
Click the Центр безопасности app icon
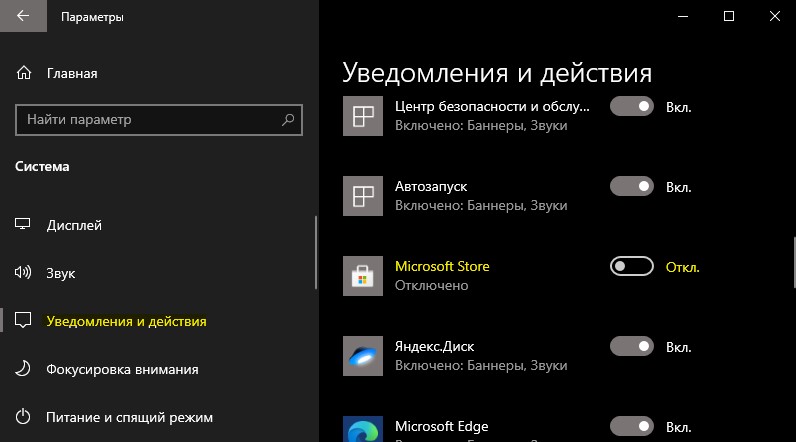tap(363, 116)
